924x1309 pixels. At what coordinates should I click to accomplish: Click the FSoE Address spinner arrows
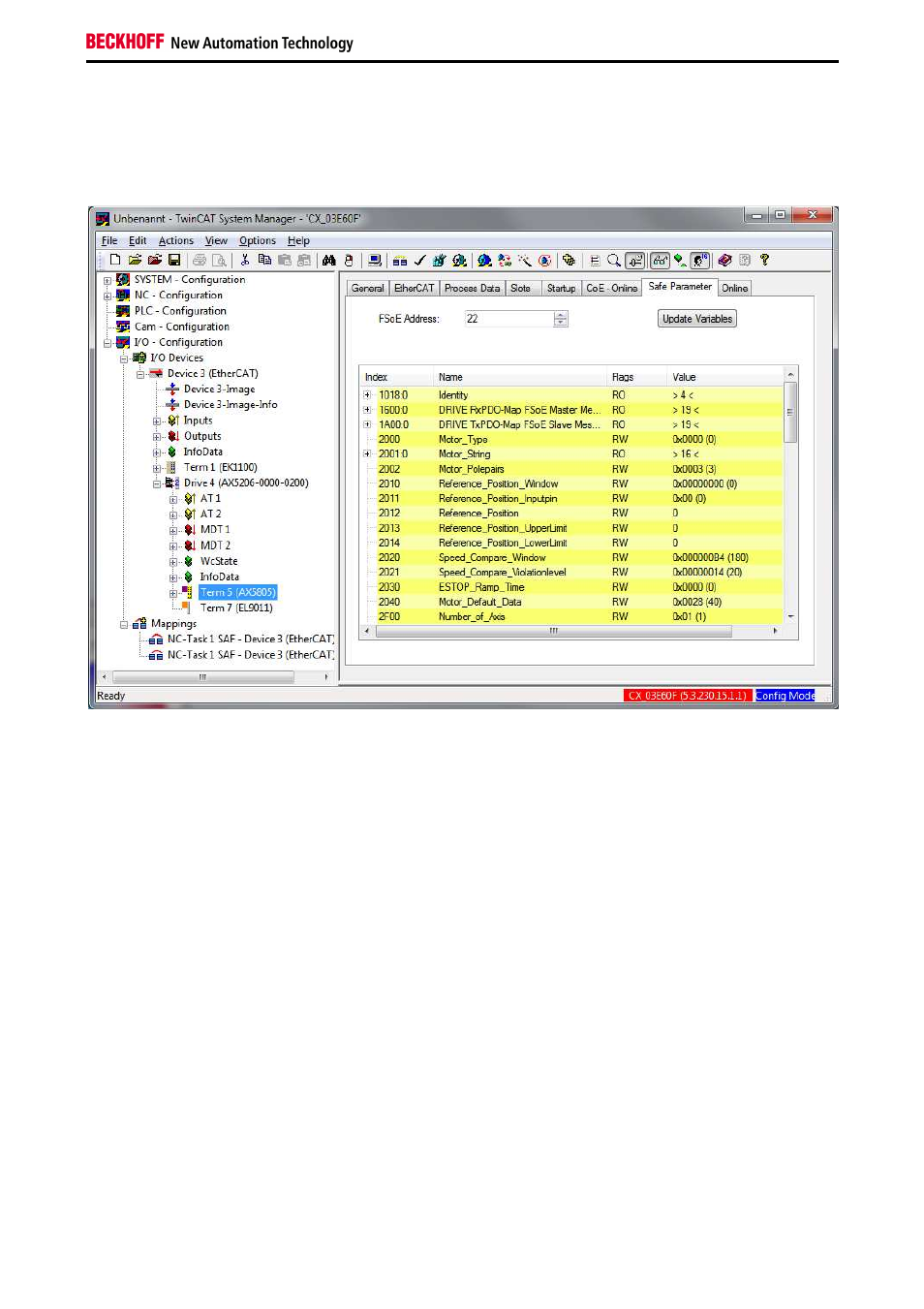[561, 319]
